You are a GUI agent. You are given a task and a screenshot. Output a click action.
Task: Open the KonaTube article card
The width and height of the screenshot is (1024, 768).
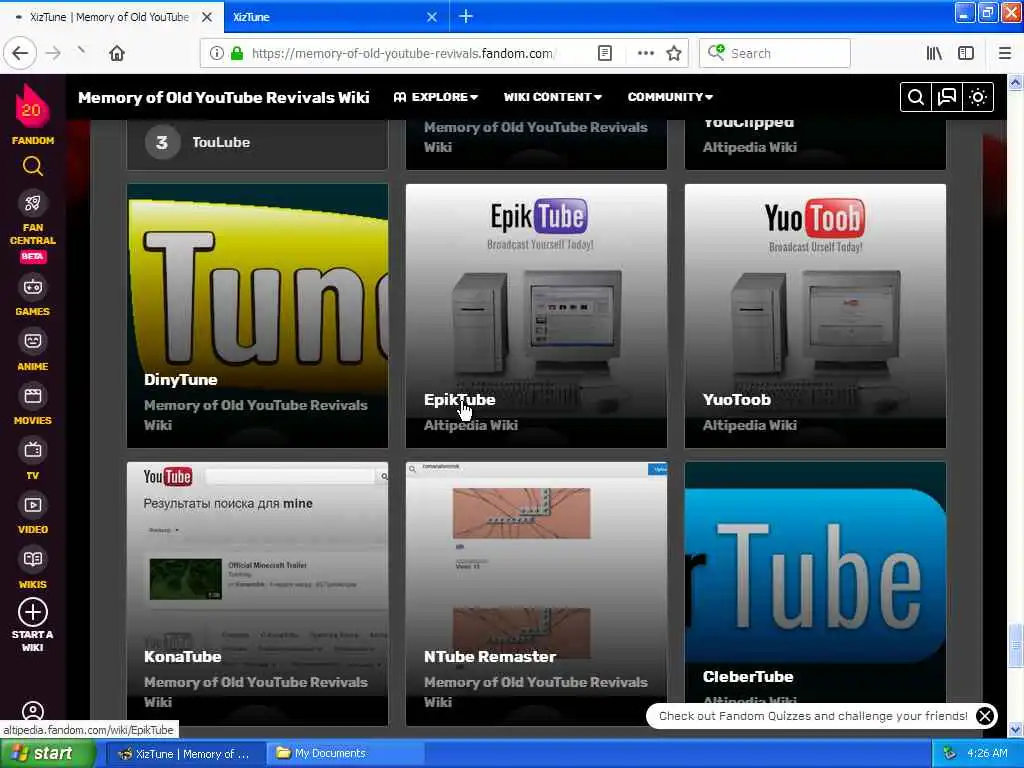click(x=257, y=594)
